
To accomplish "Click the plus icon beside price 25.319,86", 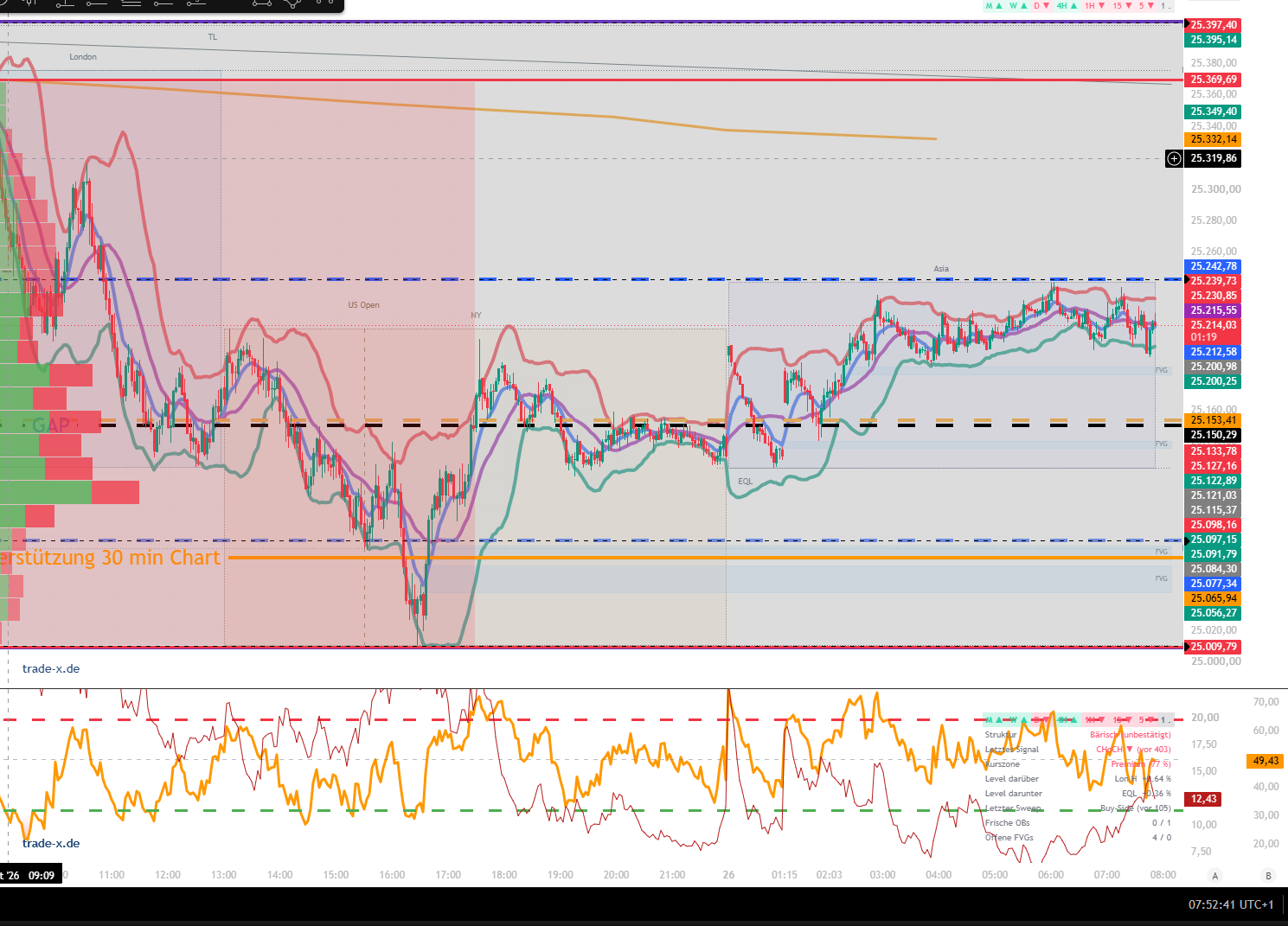I will click(x=1174, y=158).
